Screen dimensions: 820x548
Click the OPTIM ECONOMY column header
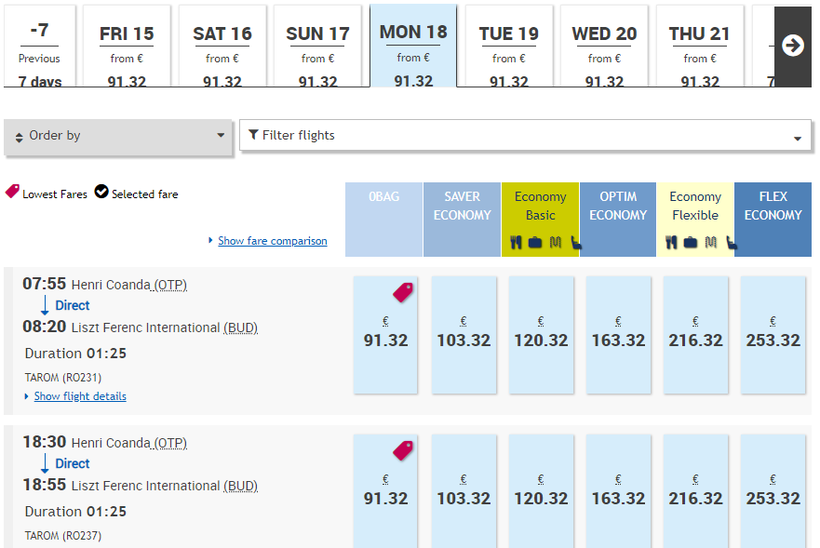click(x=618, y=206)
